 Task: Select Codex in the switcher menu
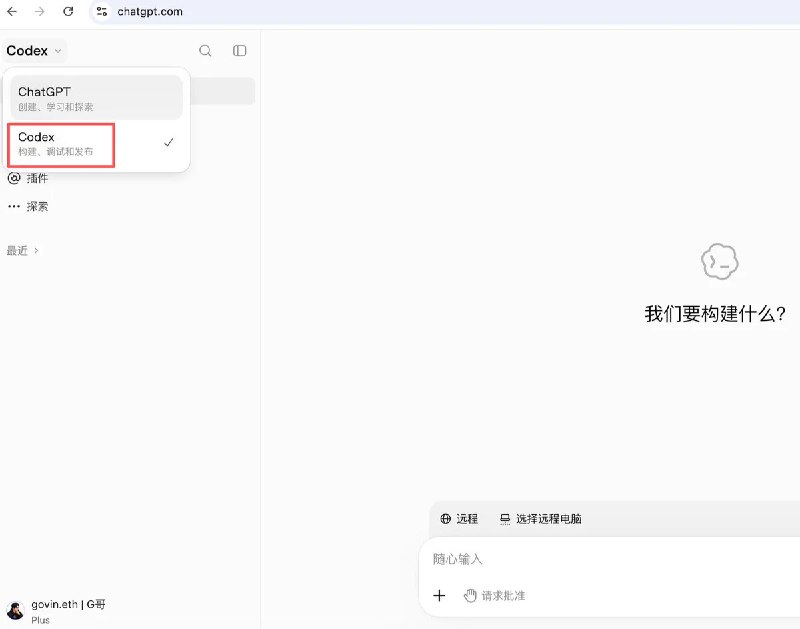click(96, 143)
